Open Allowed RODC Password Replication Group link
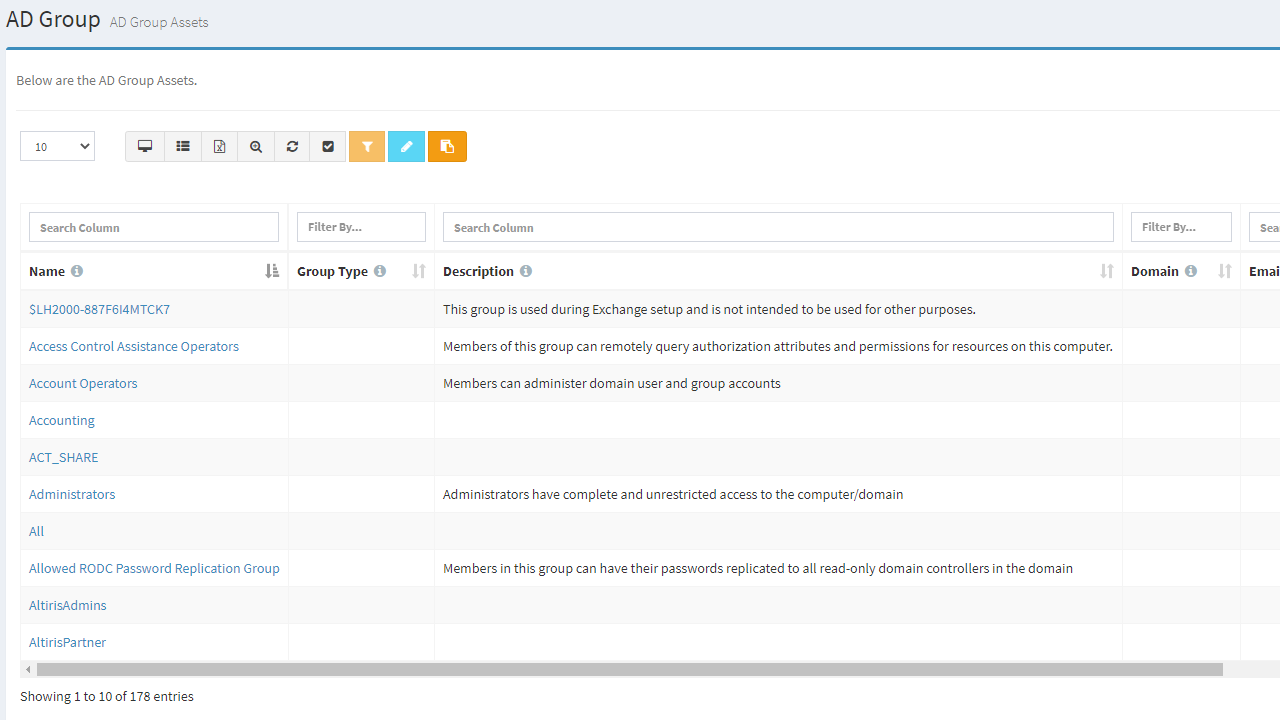The image size is (1280, 720). point(154,568)
